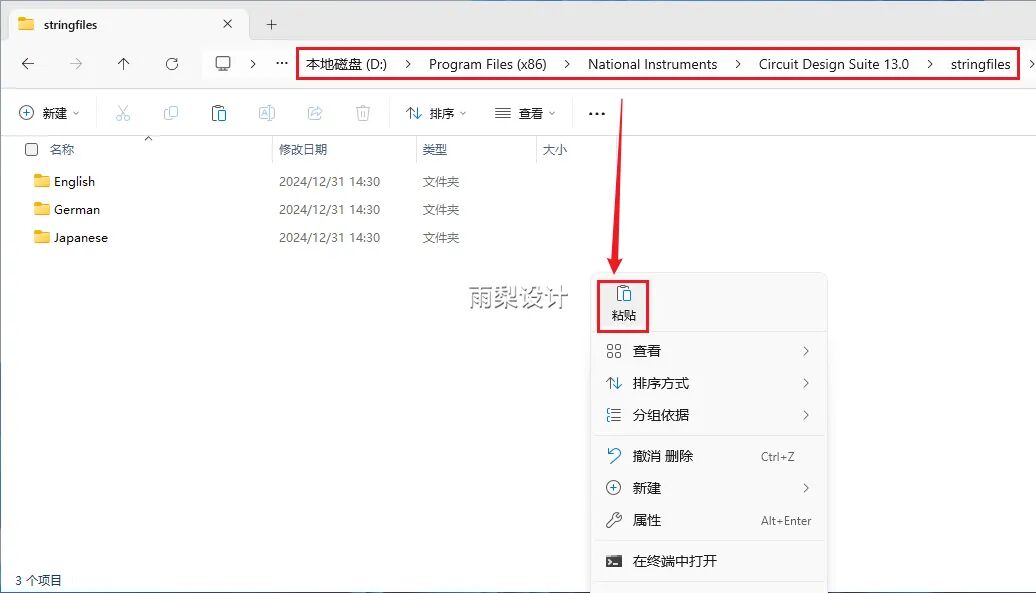Open the 新建 dropdown in toolbar

49,113
